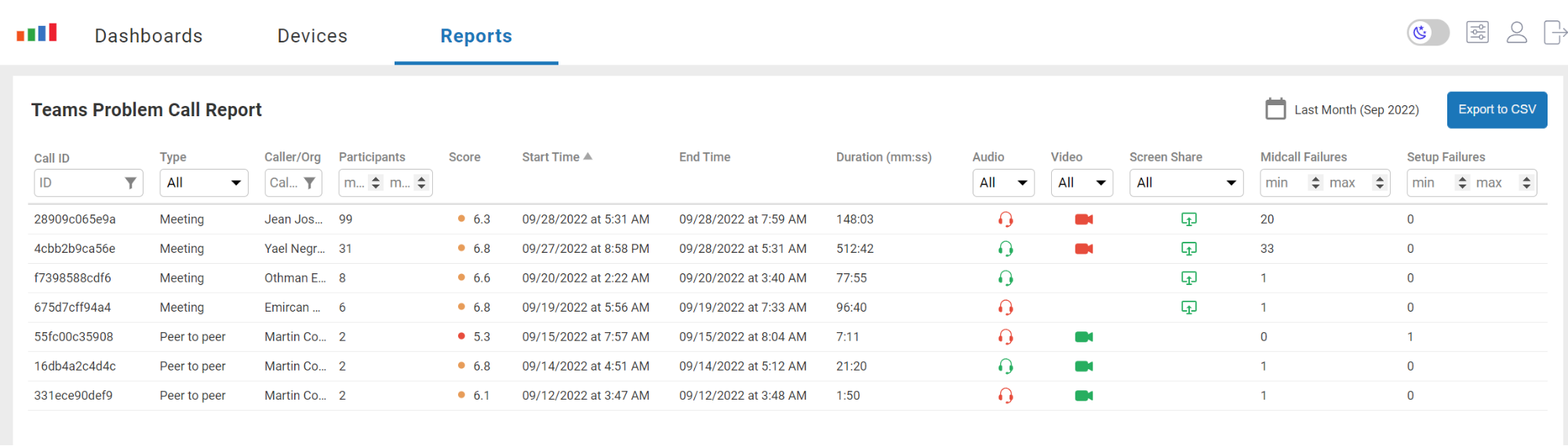
Task: Select call ID 4cbb2b9ca56e
Action: [x=75, y=249]
